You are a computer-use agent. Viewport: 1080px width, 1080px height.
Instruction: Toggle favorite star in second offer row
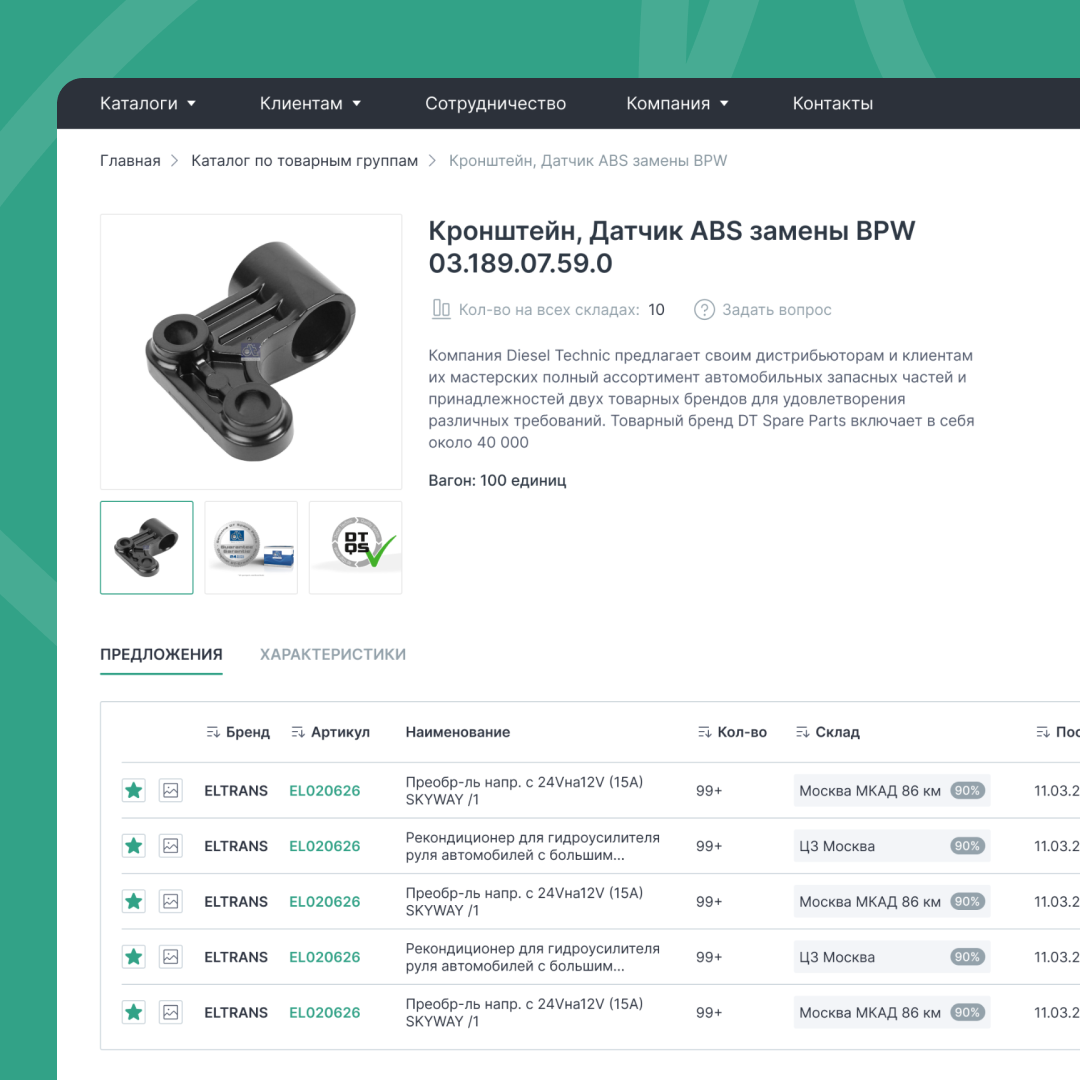tap(134, 846)
